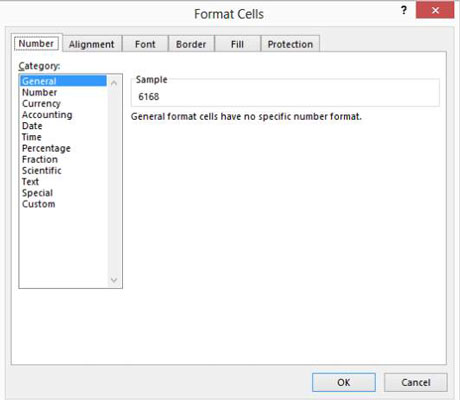Screen dimensions: 460x400
Task: Open the Protection tab
Action: pyautogui.click(x=290, y=44)
